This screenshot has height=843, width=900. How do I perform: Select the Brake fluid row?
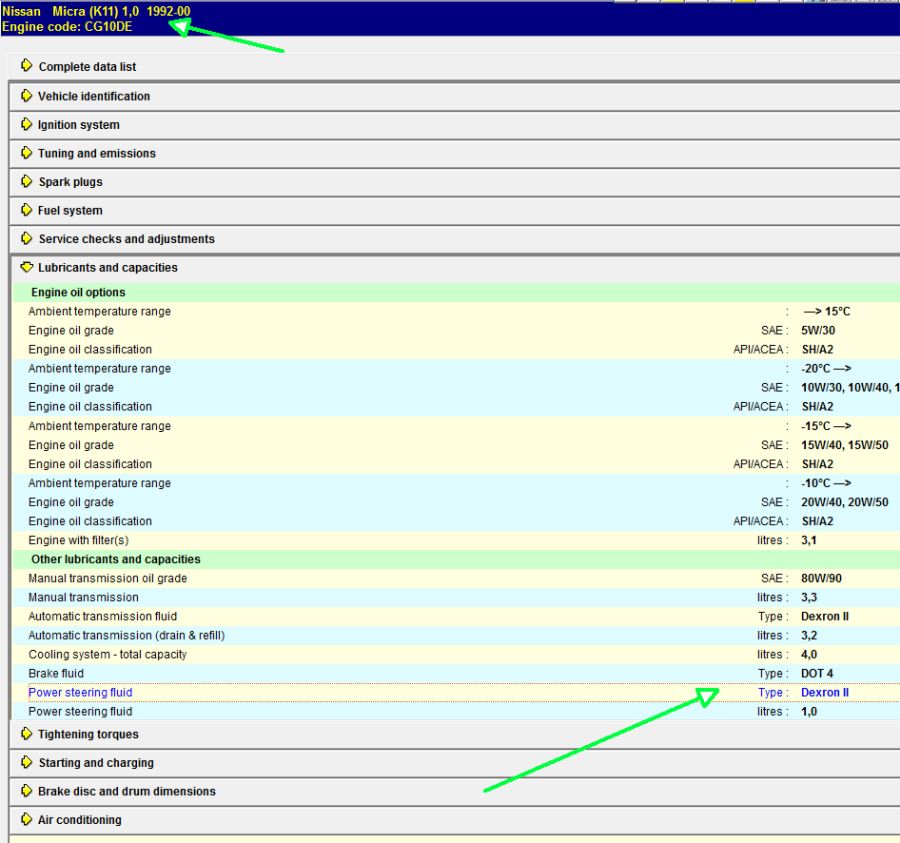click(56, 674)
